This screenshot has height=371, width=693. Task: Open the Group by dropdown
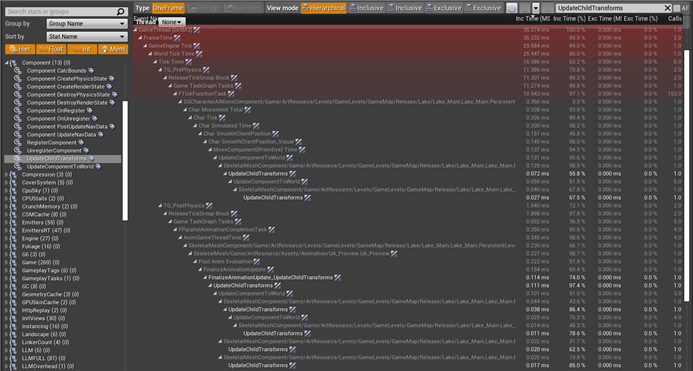pos(87,24)
